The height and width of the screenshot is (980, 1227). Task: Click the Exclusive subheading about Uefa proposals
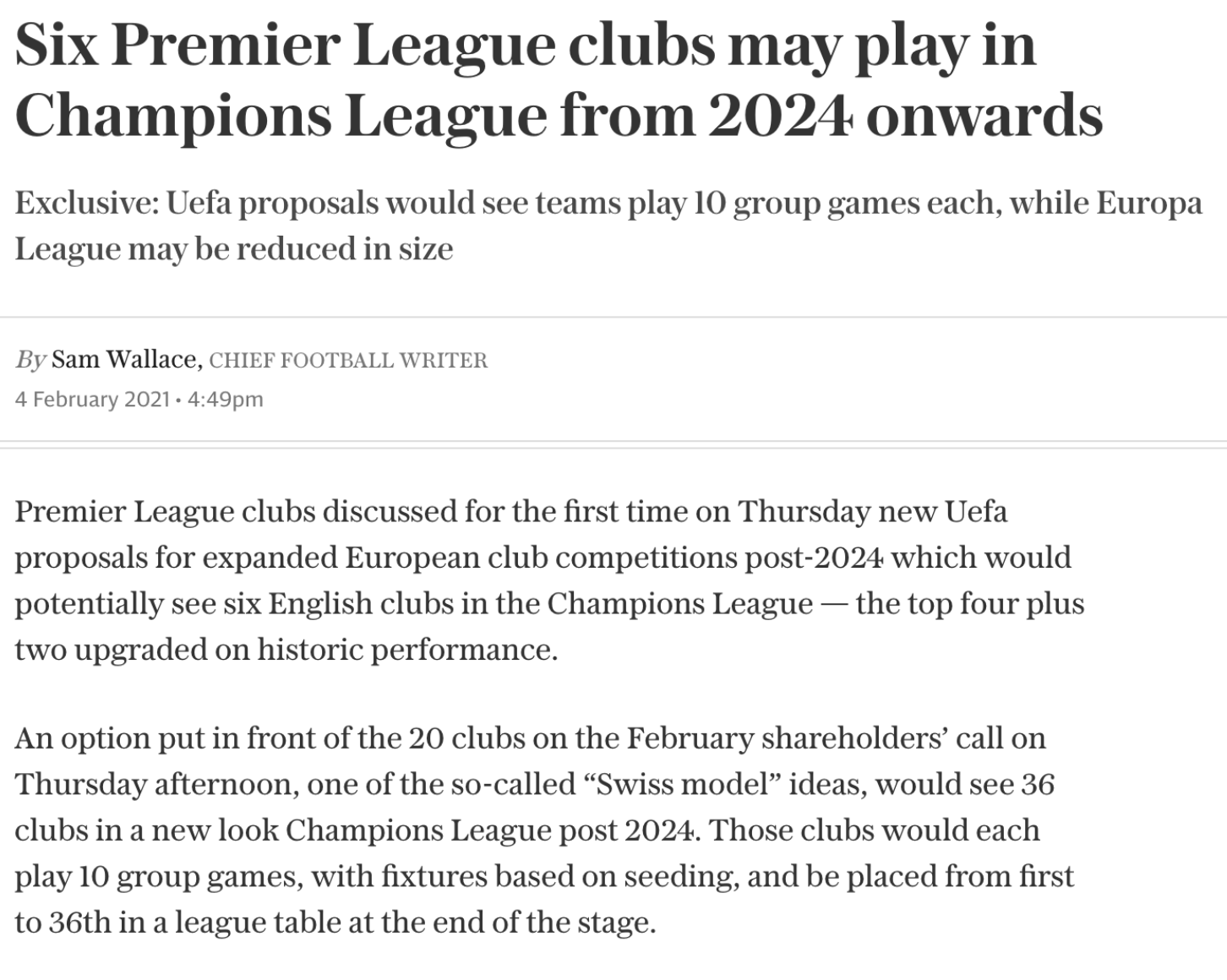click(x=608, y=226)
